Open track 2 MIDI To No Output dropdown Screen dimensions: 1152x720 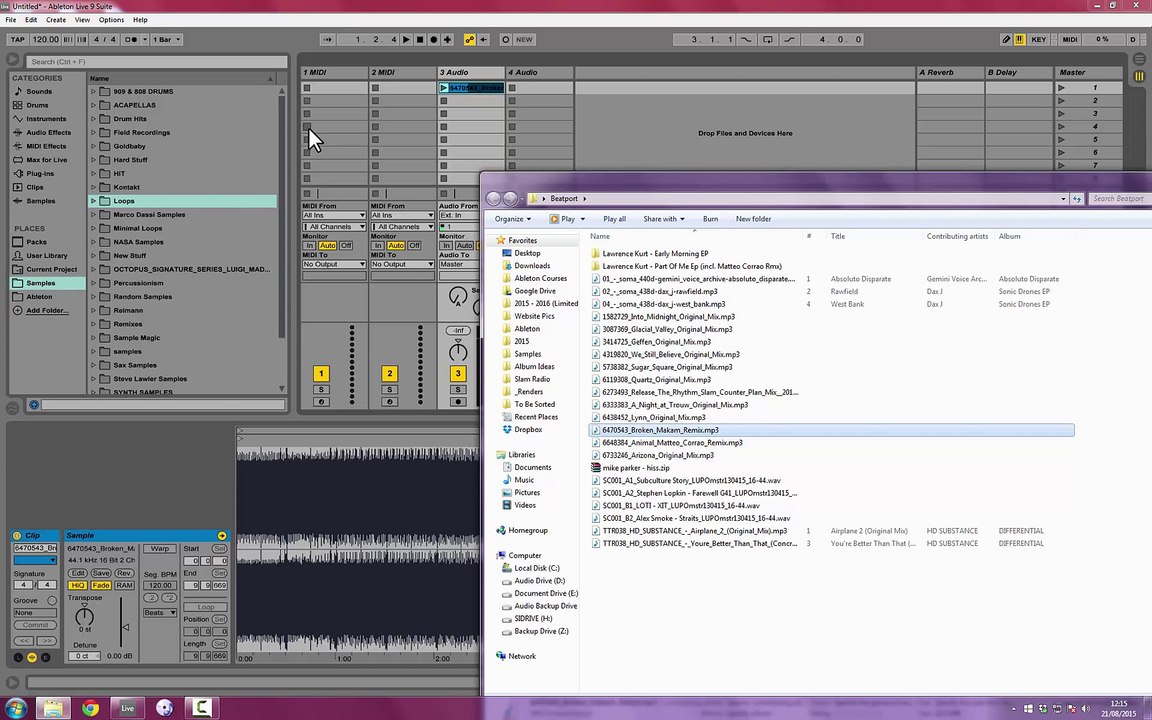[x=402, y=264]
